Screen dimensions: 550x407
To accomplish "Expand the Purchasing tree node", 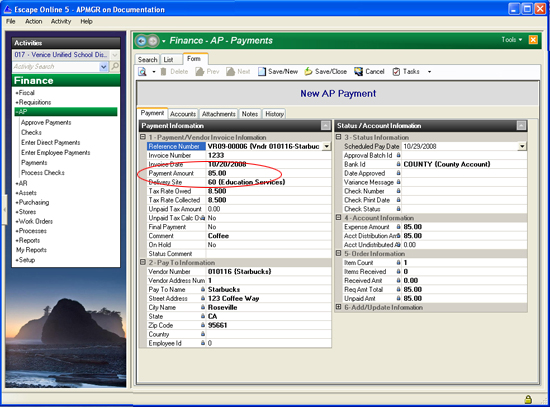I will tap(32, 202).
